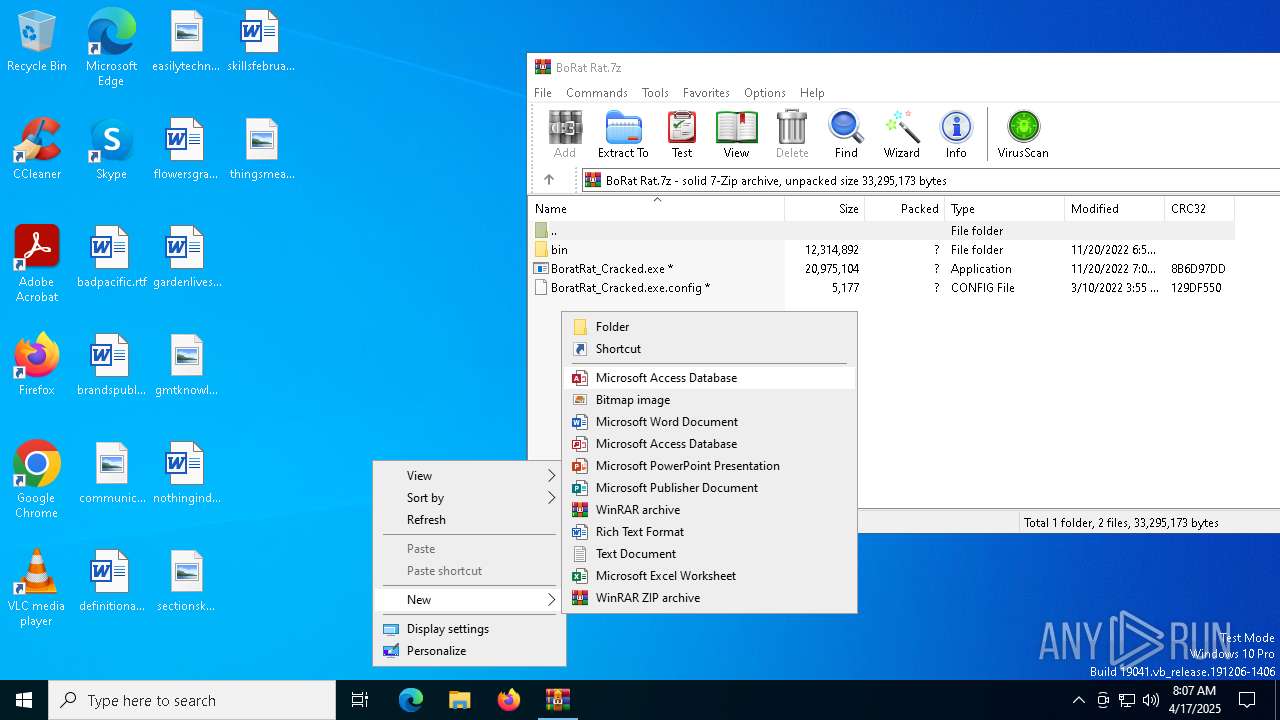Show hidden system tray icons
The width and height of the screenshot is (1280, 720).
(x=1078, y=700)
